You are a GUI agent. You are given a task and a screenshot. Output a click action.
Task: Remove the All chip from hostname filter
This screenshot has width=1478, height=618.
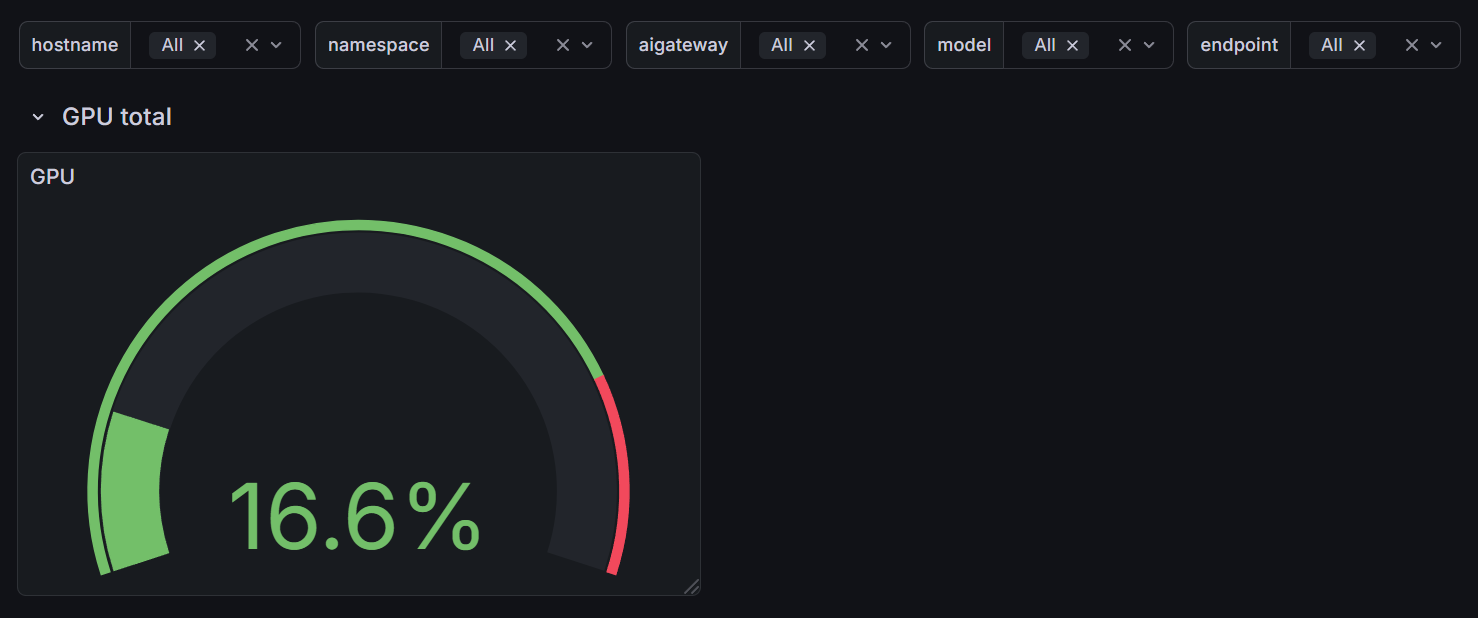[x=199, y=45]
